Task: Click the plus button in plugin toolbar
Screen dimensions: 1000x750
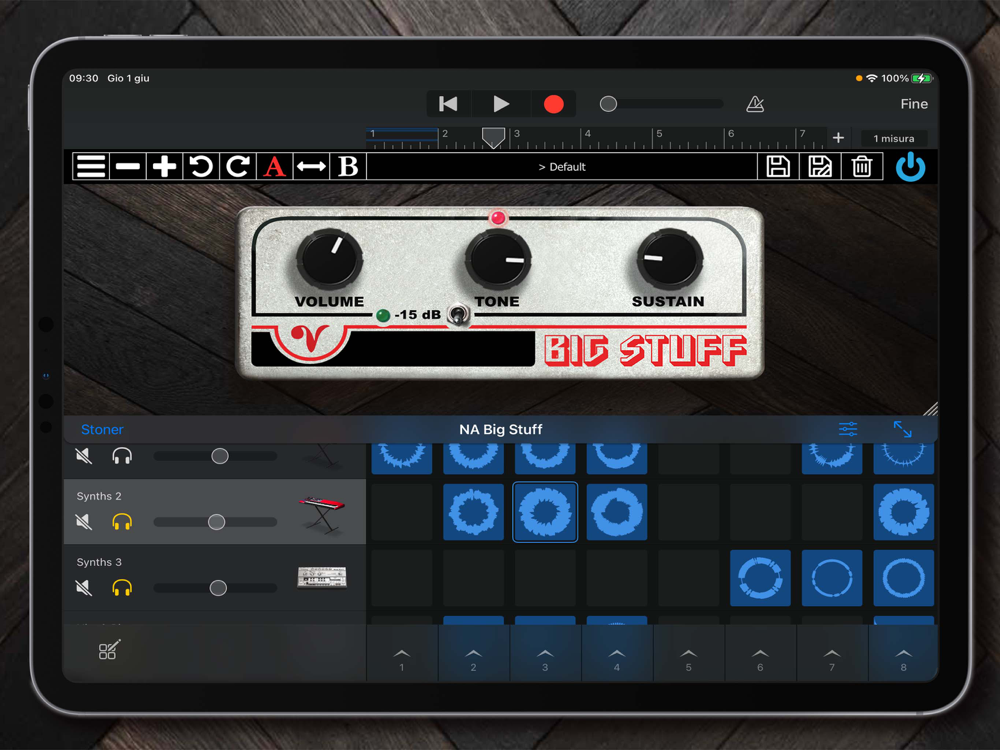Action: click(165, 166)
